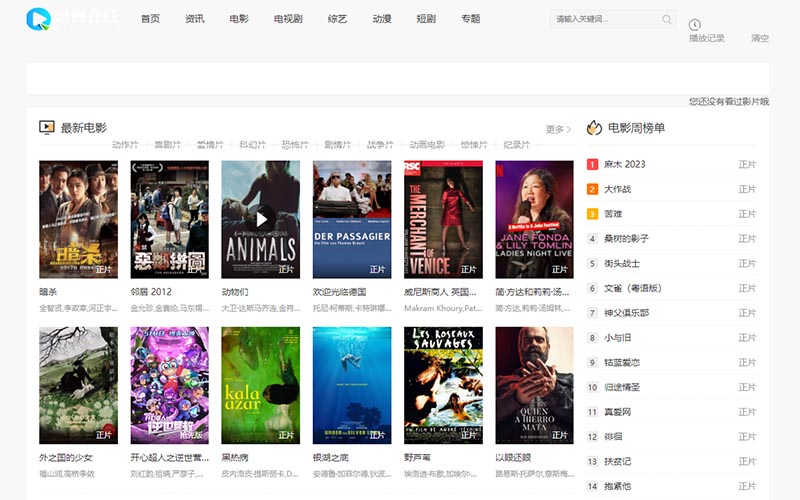Open 专题 navigation item
The width and height of the screenshot is (800, 500).
click(470, 19)
